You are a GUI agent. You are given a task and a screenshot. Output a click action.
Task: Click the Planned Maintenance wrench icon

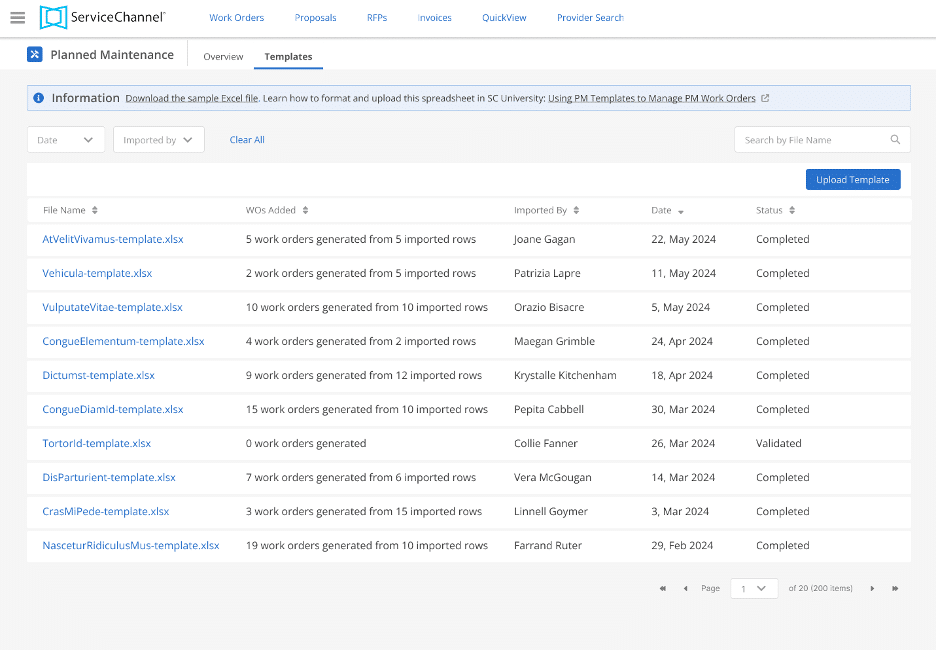[35, 55]
